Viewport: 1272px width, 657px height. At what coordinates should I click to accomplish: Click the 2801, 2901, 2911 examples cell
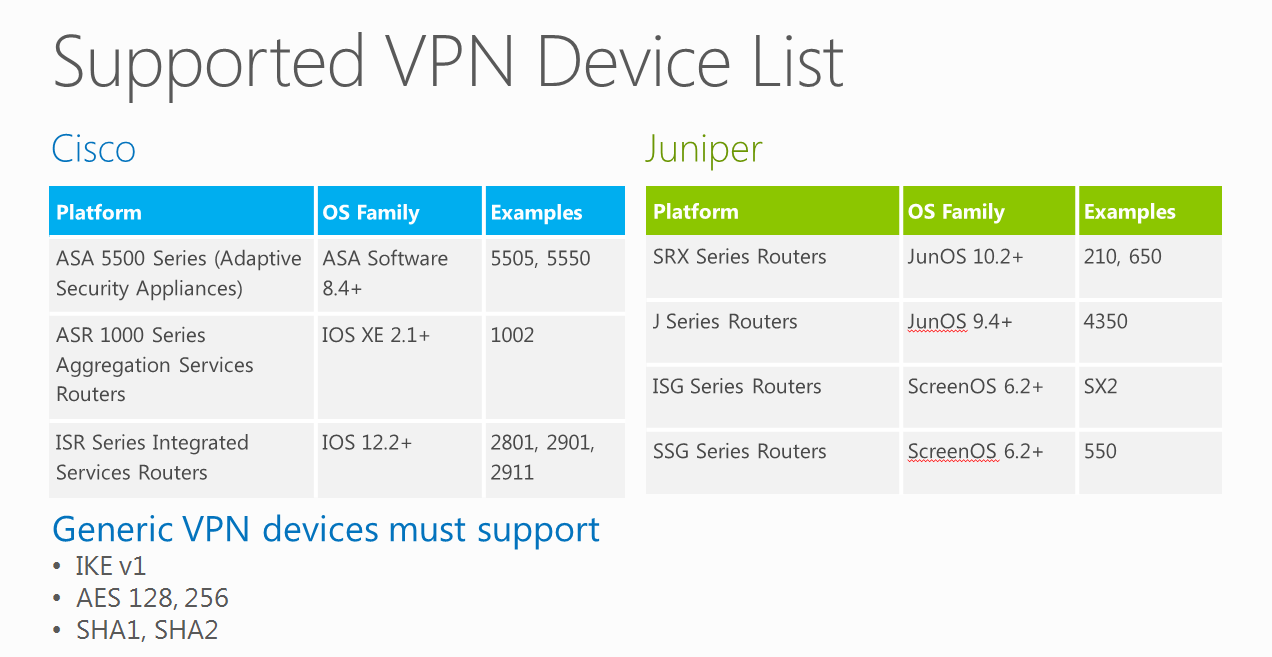click(555, 459)
